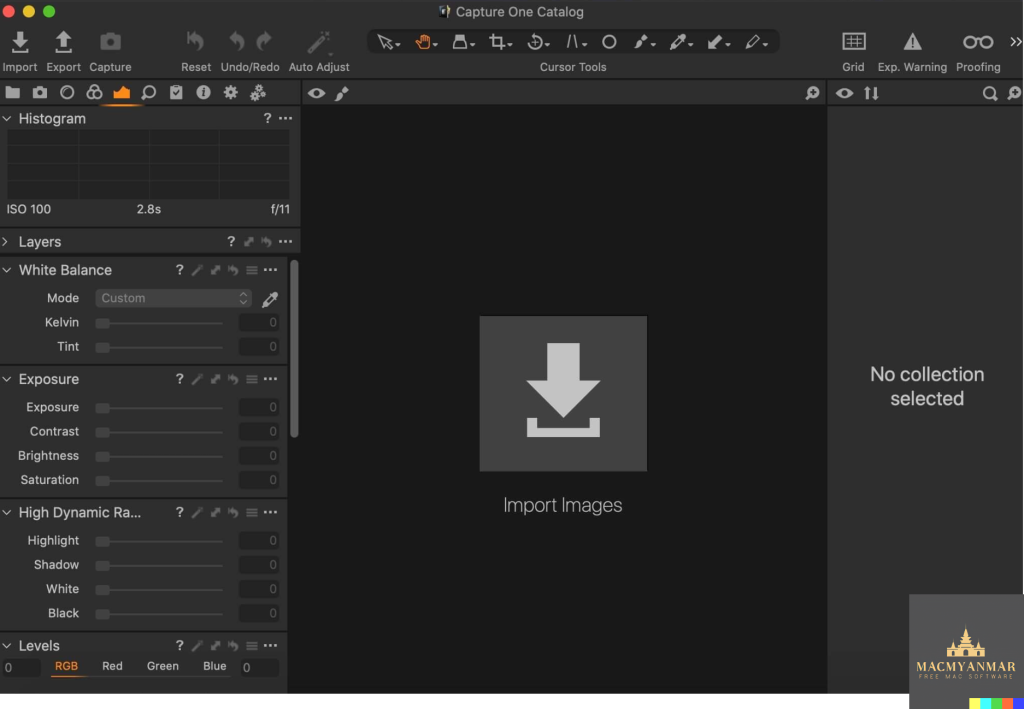Click the Contrast slider handle
Viewport: 1024px width, 709px height.
103,432
